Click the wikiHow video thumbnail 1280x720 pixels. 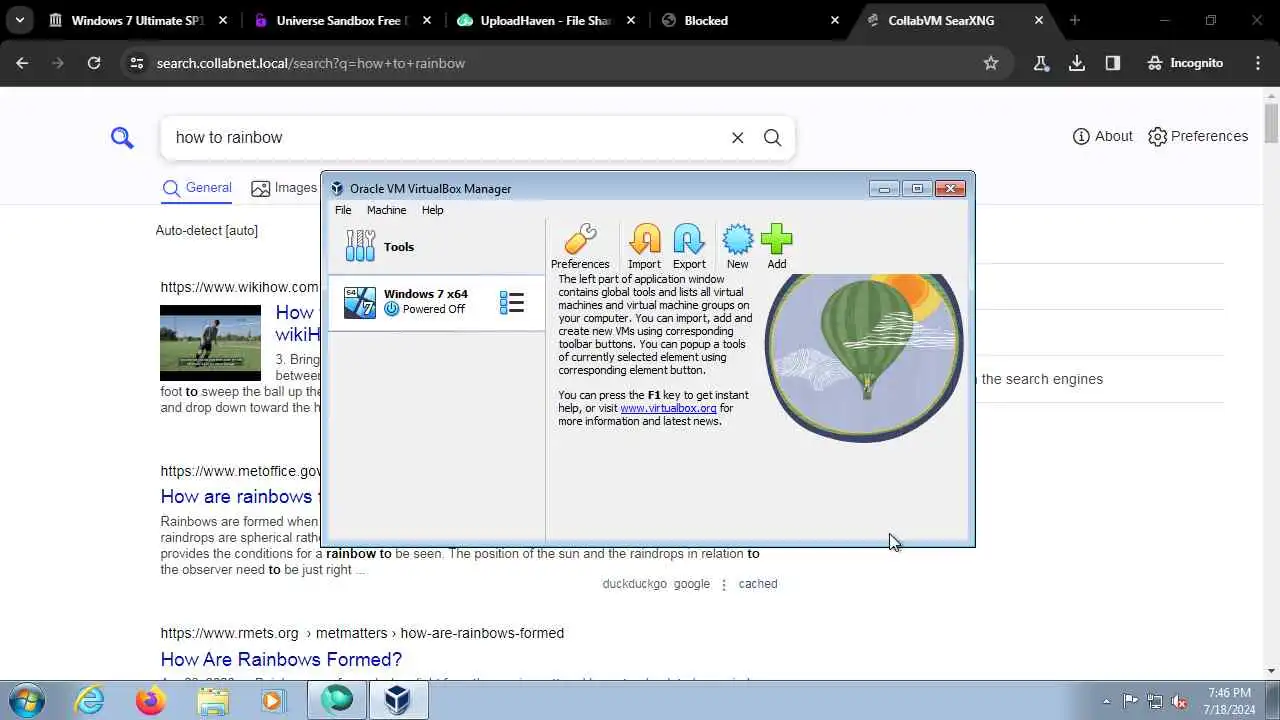(210, 343)
